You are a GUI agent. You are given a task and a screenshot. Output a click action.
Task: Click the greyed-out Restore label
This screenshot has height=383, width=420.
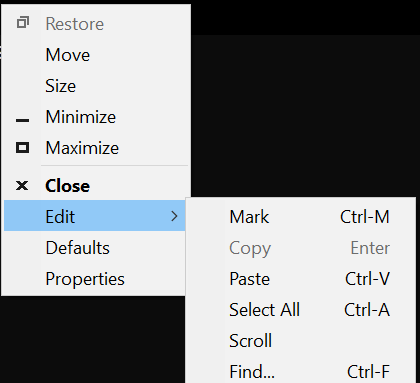coord(75,24)
